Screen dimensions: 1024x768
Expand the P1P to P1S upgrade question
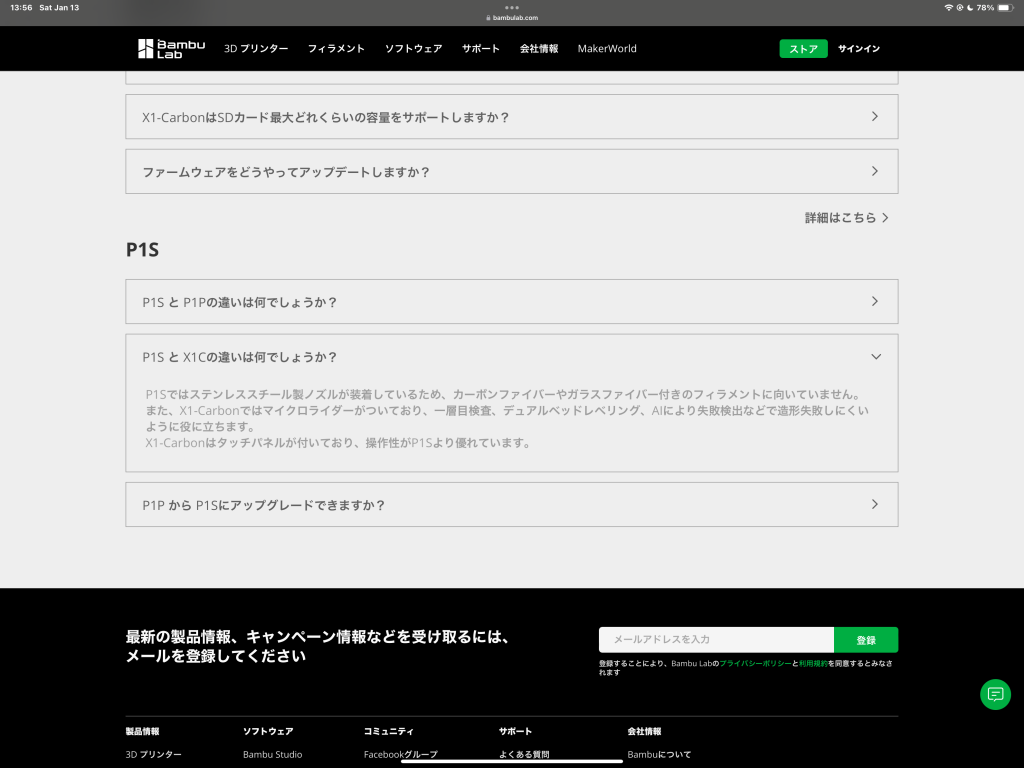[511, 505]
